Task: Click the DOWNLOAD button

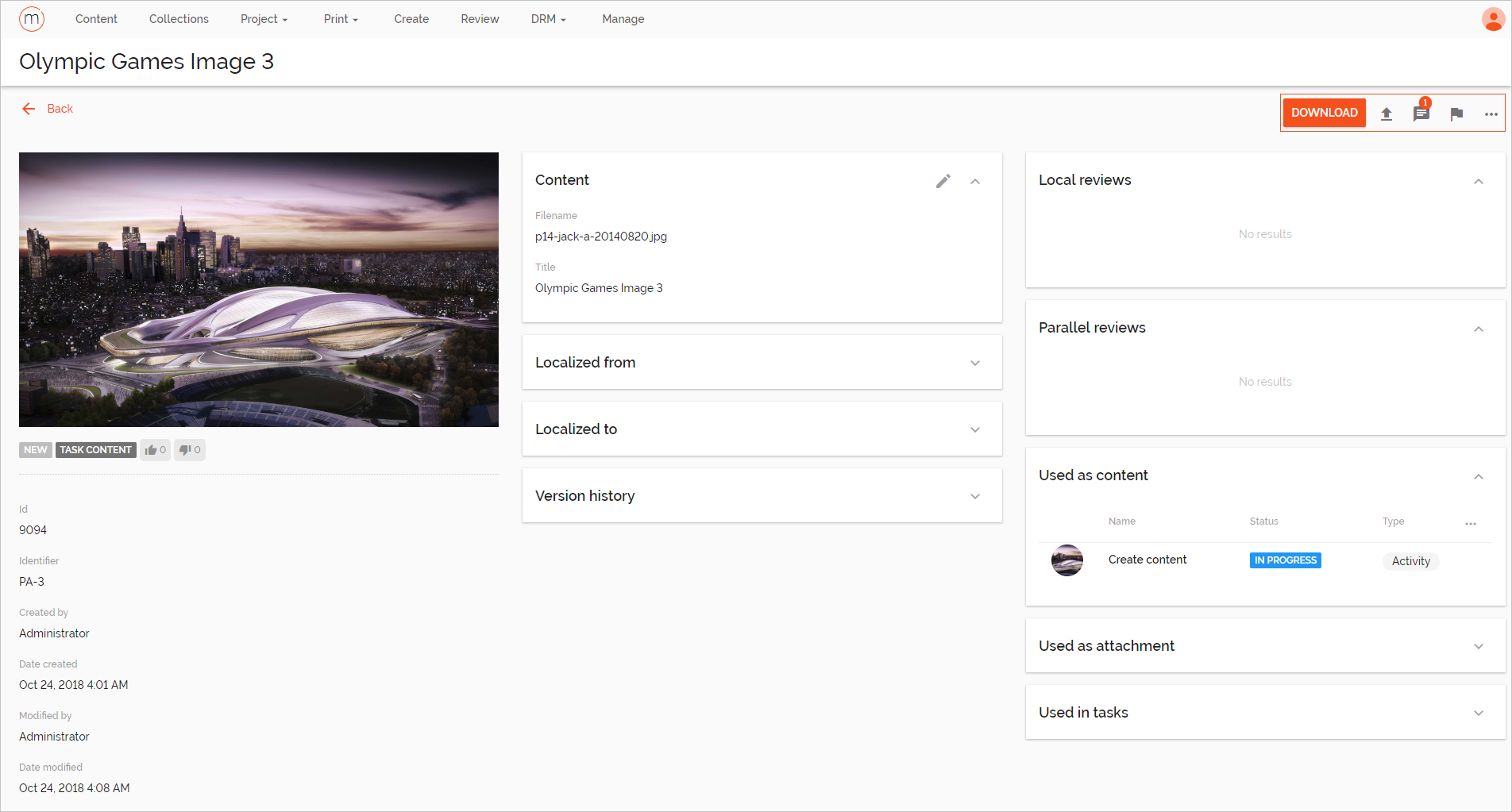Action: pyautogui.click(x=1323, y=112)
